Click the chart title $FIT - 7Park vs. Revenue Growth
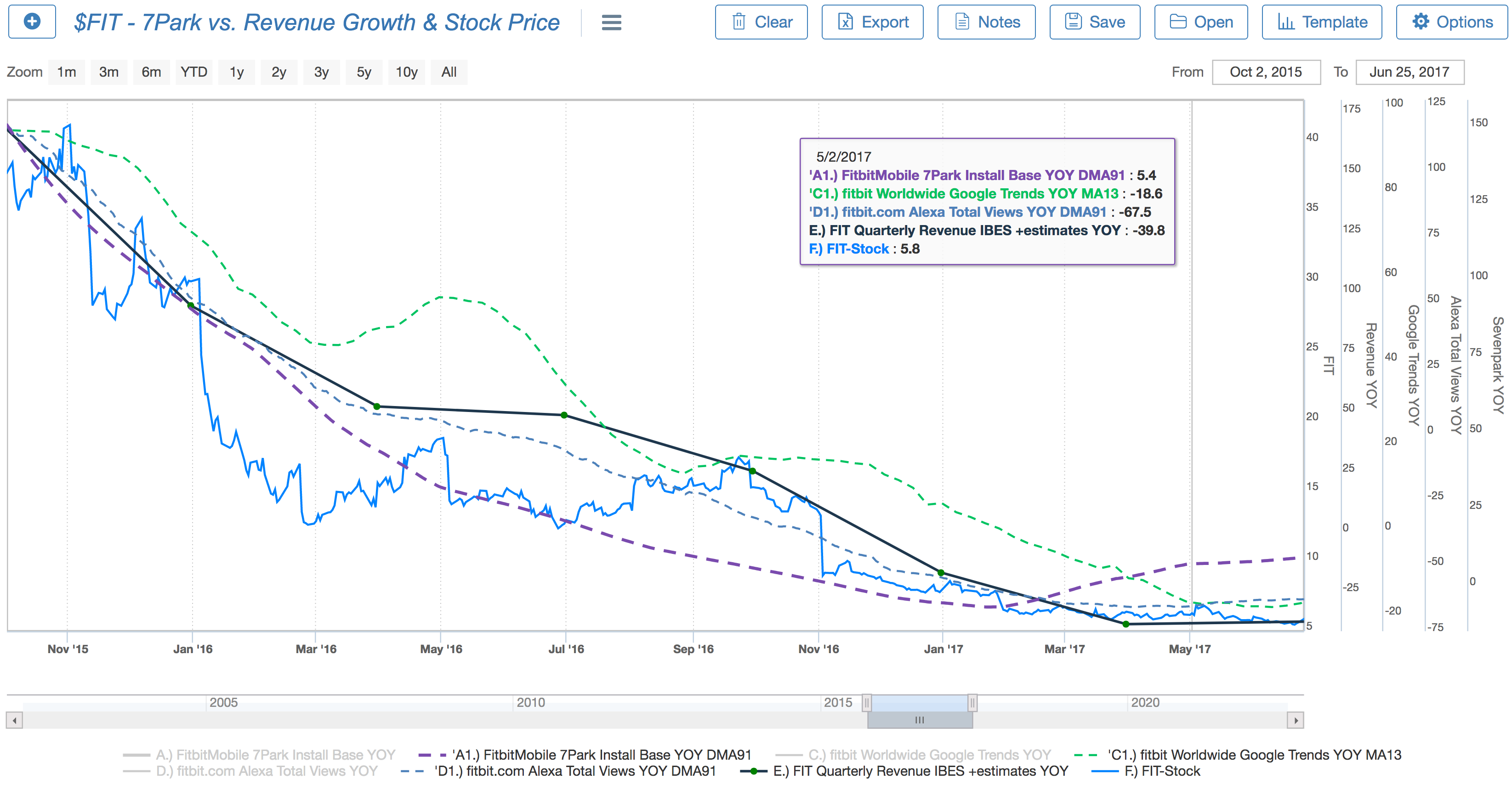 tap(317, 23)
